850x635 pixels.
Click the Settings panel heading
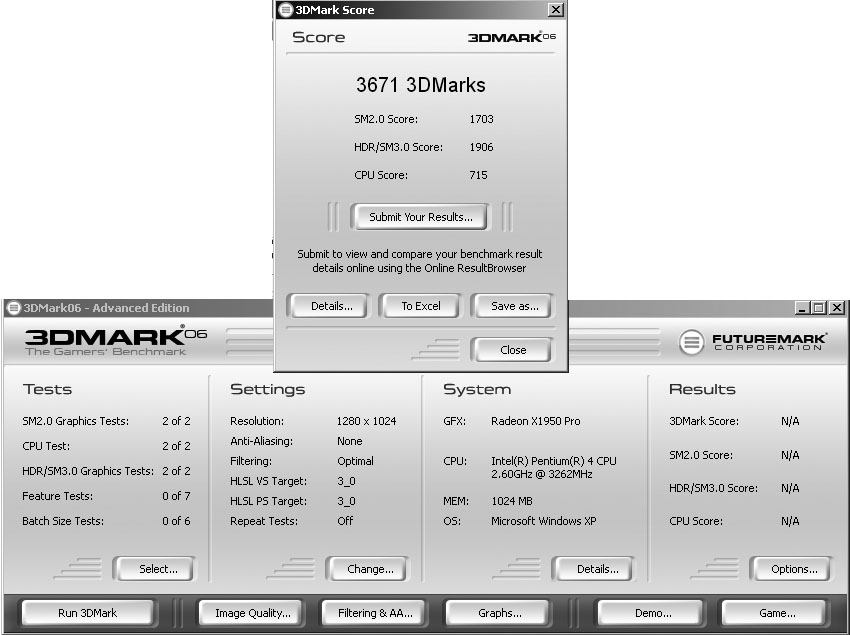click(267, 389)
